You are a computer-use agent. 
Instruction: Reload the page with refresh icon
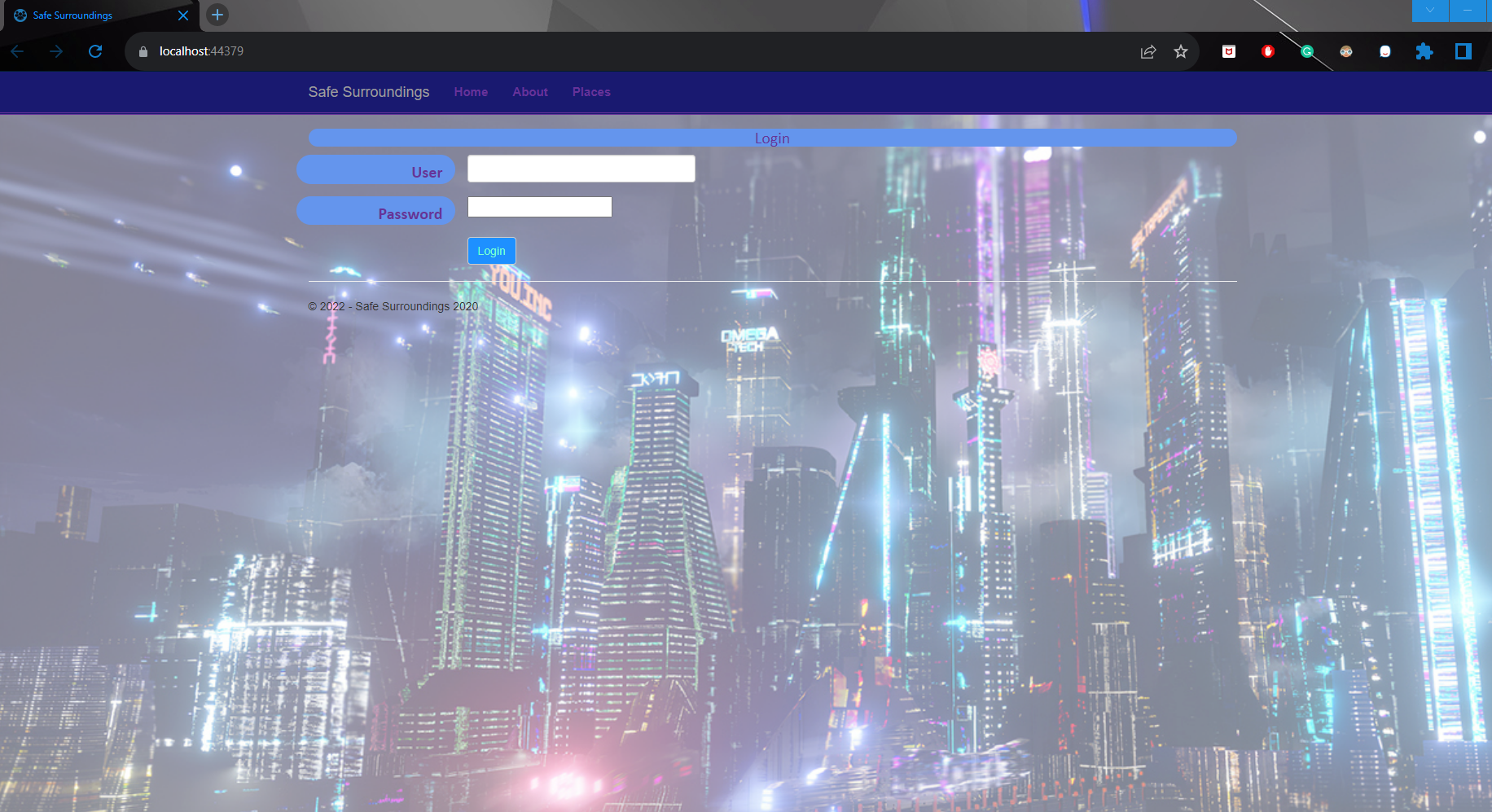click(x=95, y=51)
